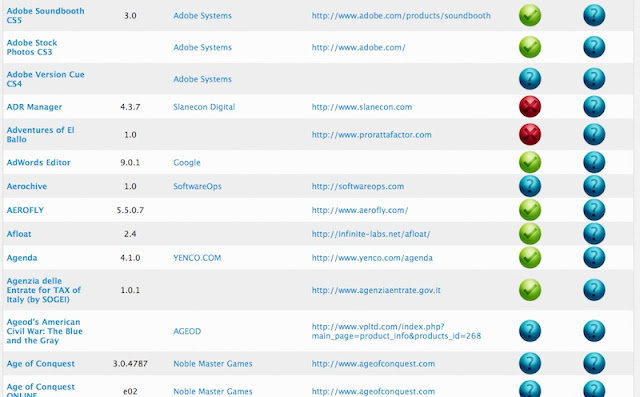Click the Slanecon Digital vendor link
The height and width of the screenshot is (397, 640).
(x=204, y=107)
